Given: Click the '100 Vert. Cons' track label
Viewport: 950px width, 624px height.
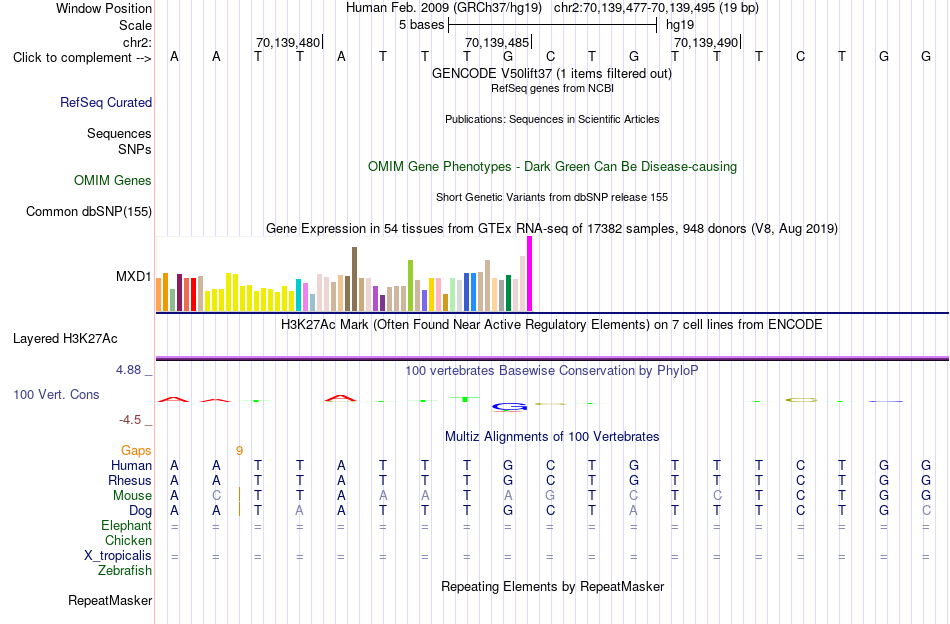Looking at the screenshot, I should coord(56,394).
